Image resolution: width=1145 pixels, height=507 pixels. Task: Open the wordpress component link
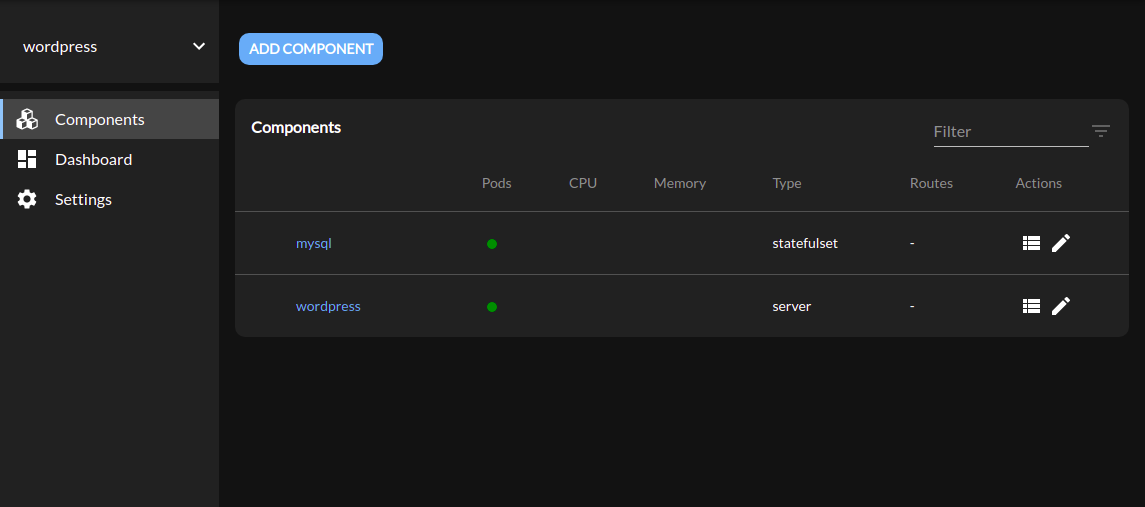pos(328,306)
